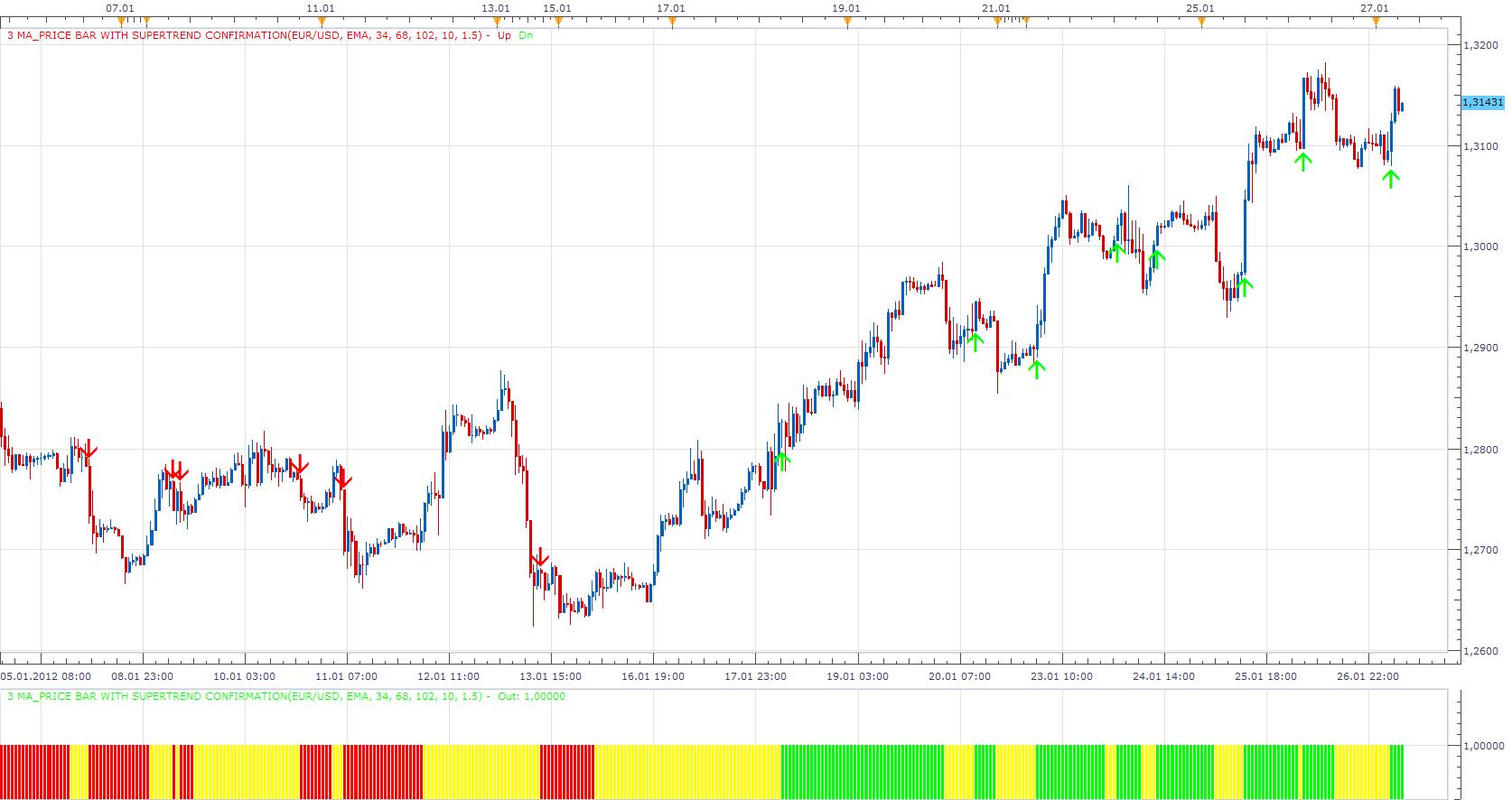Image resolution: width=1512 pixels, height=800 pixels.
Task: Click the '17.01 23:00' time label
Action: click(756, 676)
